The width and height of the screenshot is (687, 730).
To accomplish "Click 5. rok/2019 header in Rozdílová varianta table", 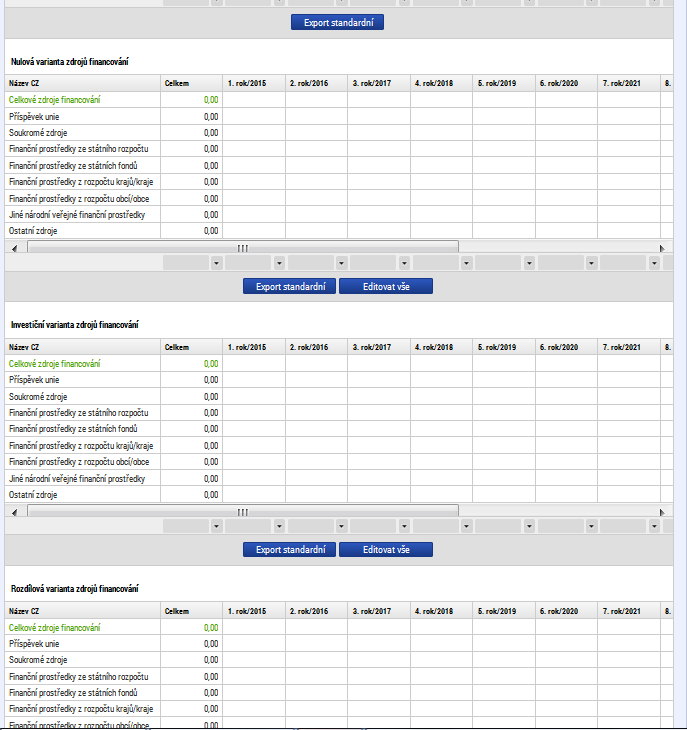I will point(504,611).
